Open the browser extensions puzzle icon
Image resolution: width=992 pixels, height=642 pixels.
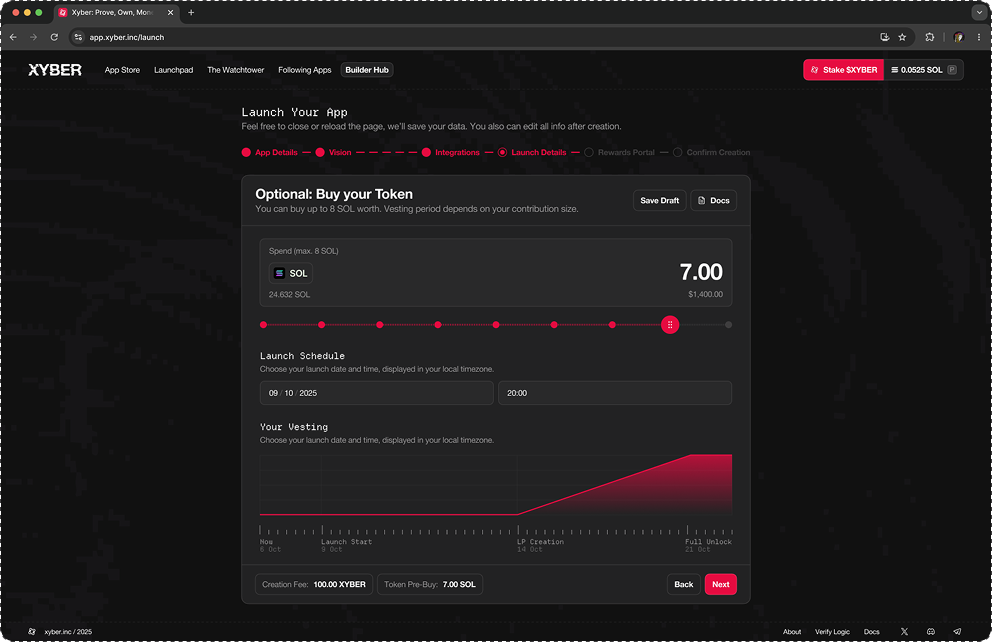click(x=930, y=37)
